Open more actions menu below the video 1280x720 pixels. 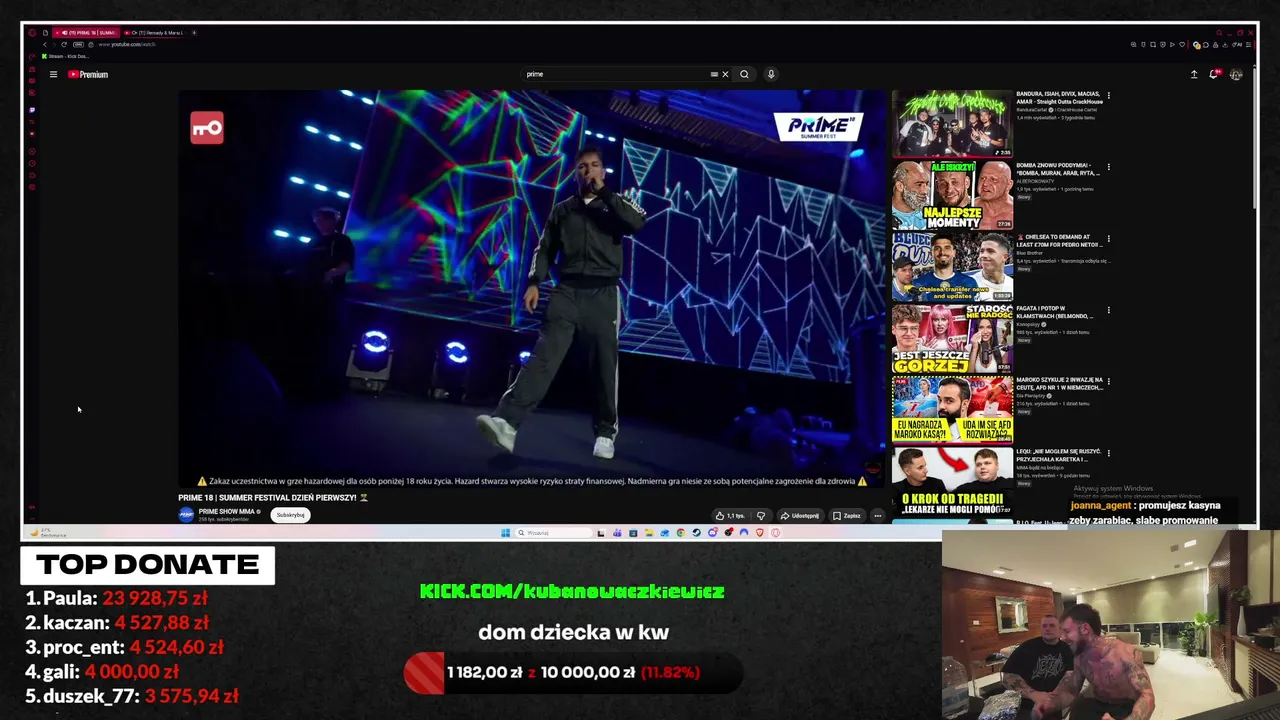click(877, 516)
